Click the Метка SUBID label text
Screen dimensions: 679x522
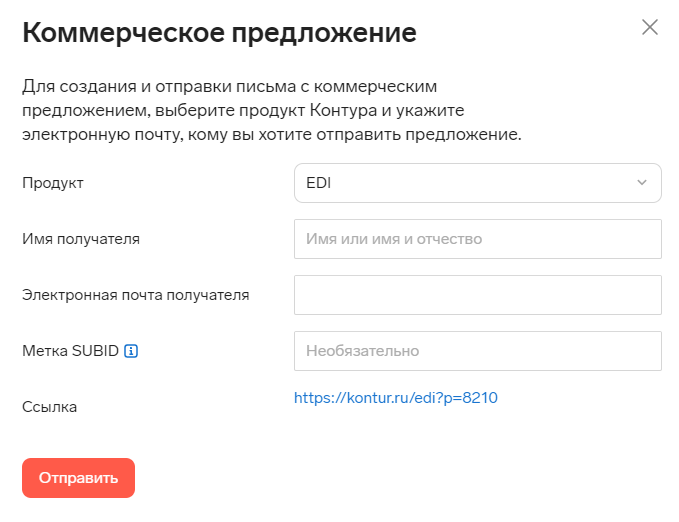click(70, 351)
